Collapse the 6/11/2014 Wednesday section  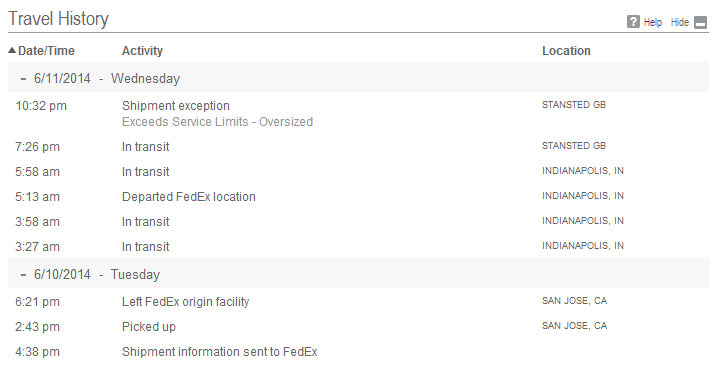click(23, 79)
